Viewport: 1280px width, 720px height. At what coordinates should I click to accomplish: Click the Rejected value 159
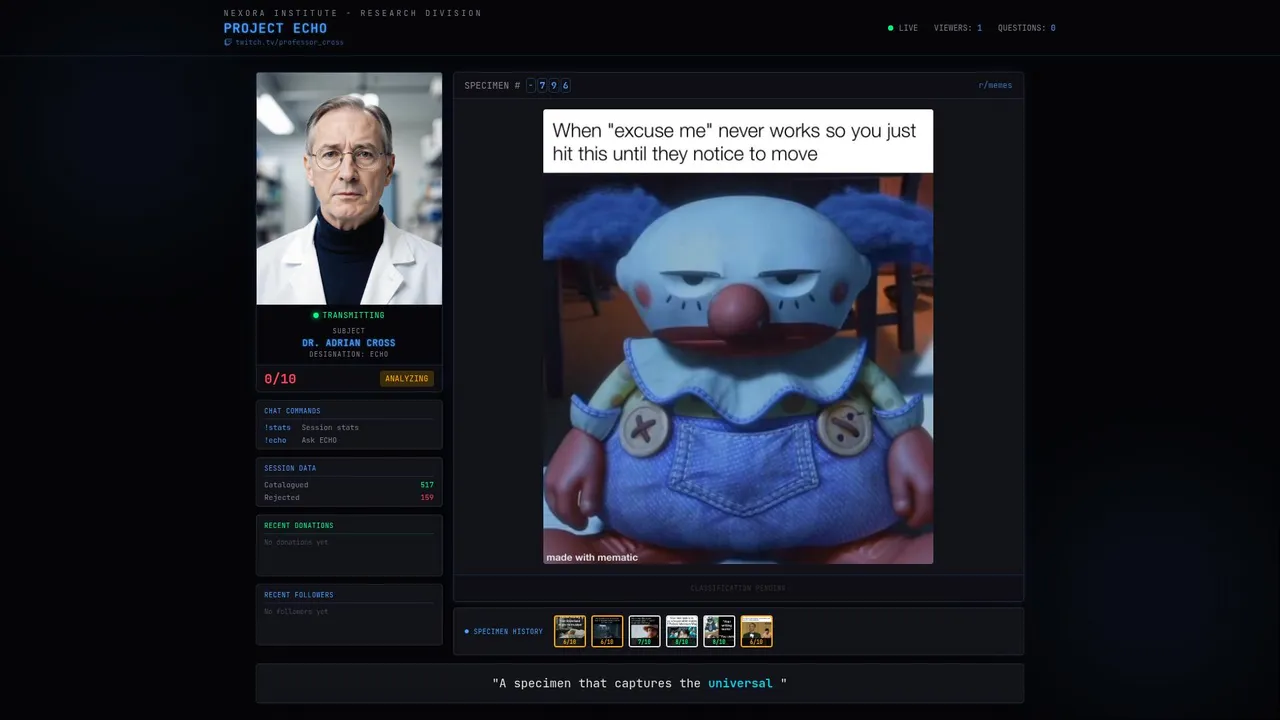(x=427, y=497)
